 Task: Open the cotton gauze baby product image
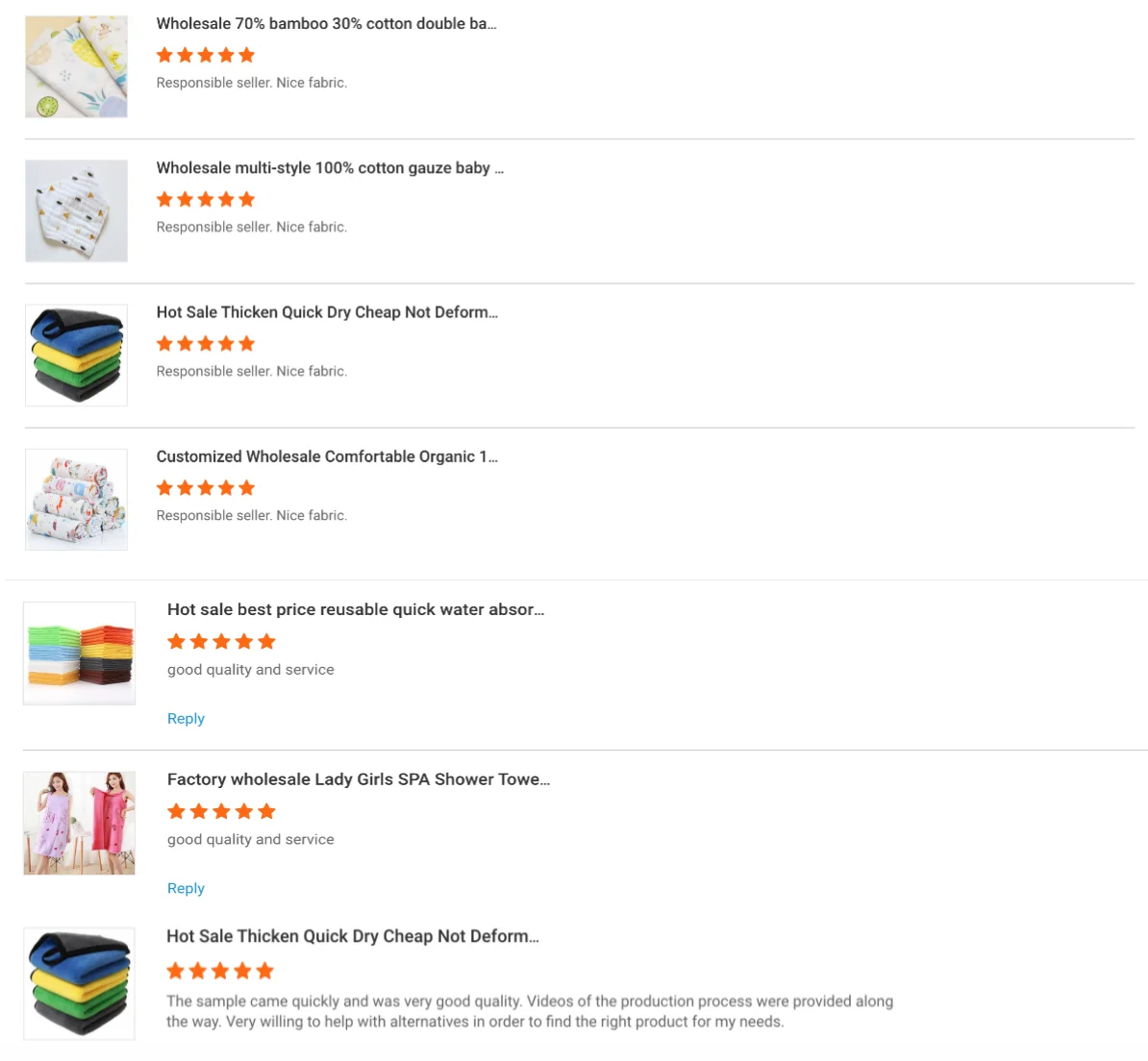pyautogui.click(x=76, y=210)
